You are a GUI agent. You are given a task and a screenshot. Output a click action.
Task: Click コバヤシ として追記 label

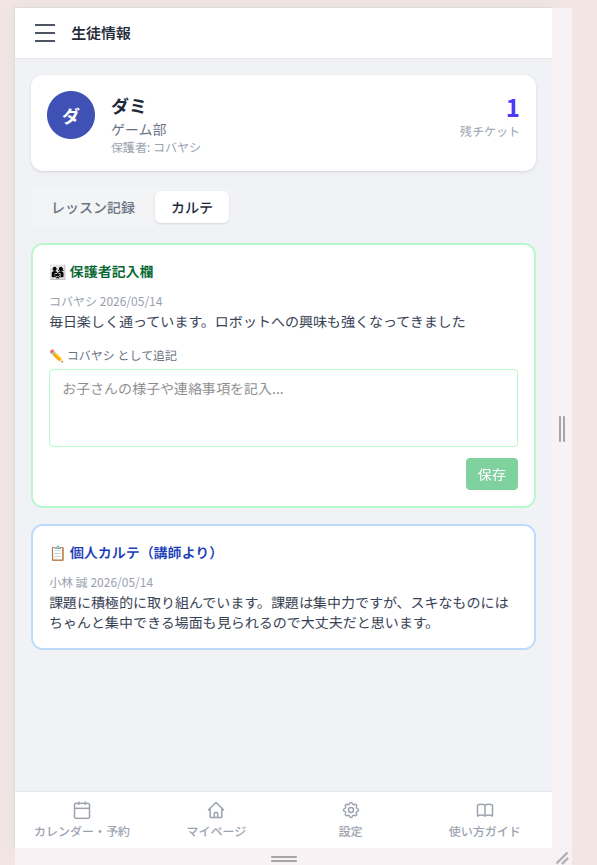(x=122, y=356)
